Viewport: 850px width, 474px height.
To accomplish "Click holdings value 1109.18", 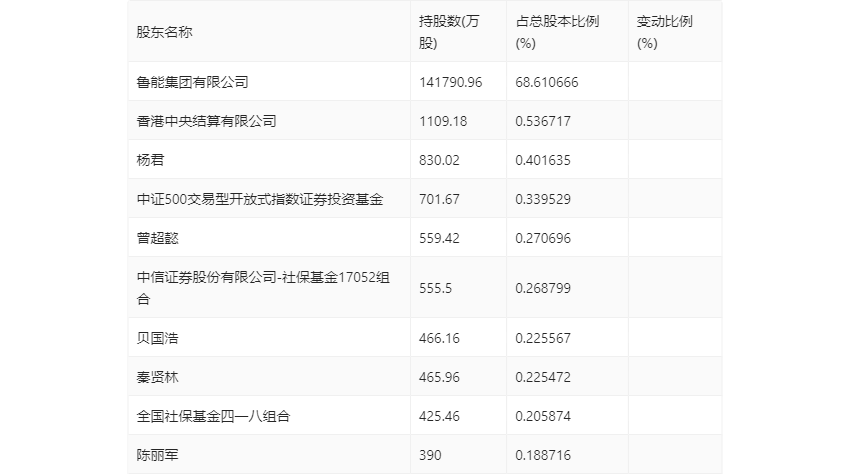I will point(443,121).
